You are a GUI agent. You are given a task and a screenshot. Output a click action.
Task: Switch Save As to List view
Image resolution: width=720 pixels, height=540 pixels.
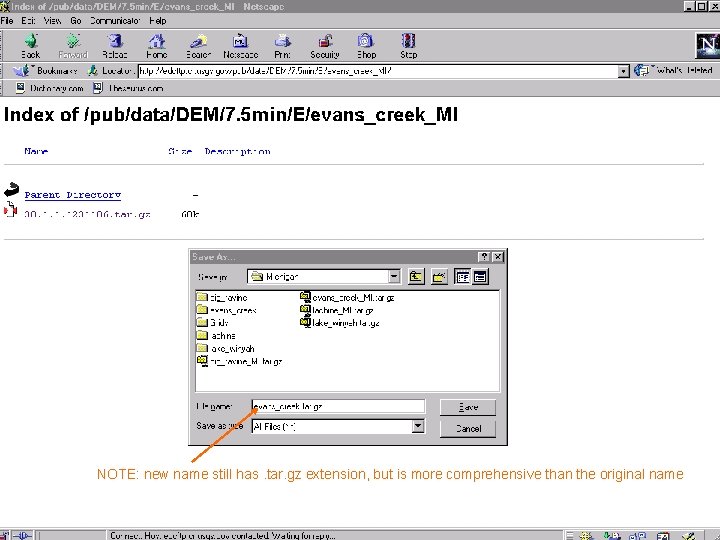tap(462, 276)
